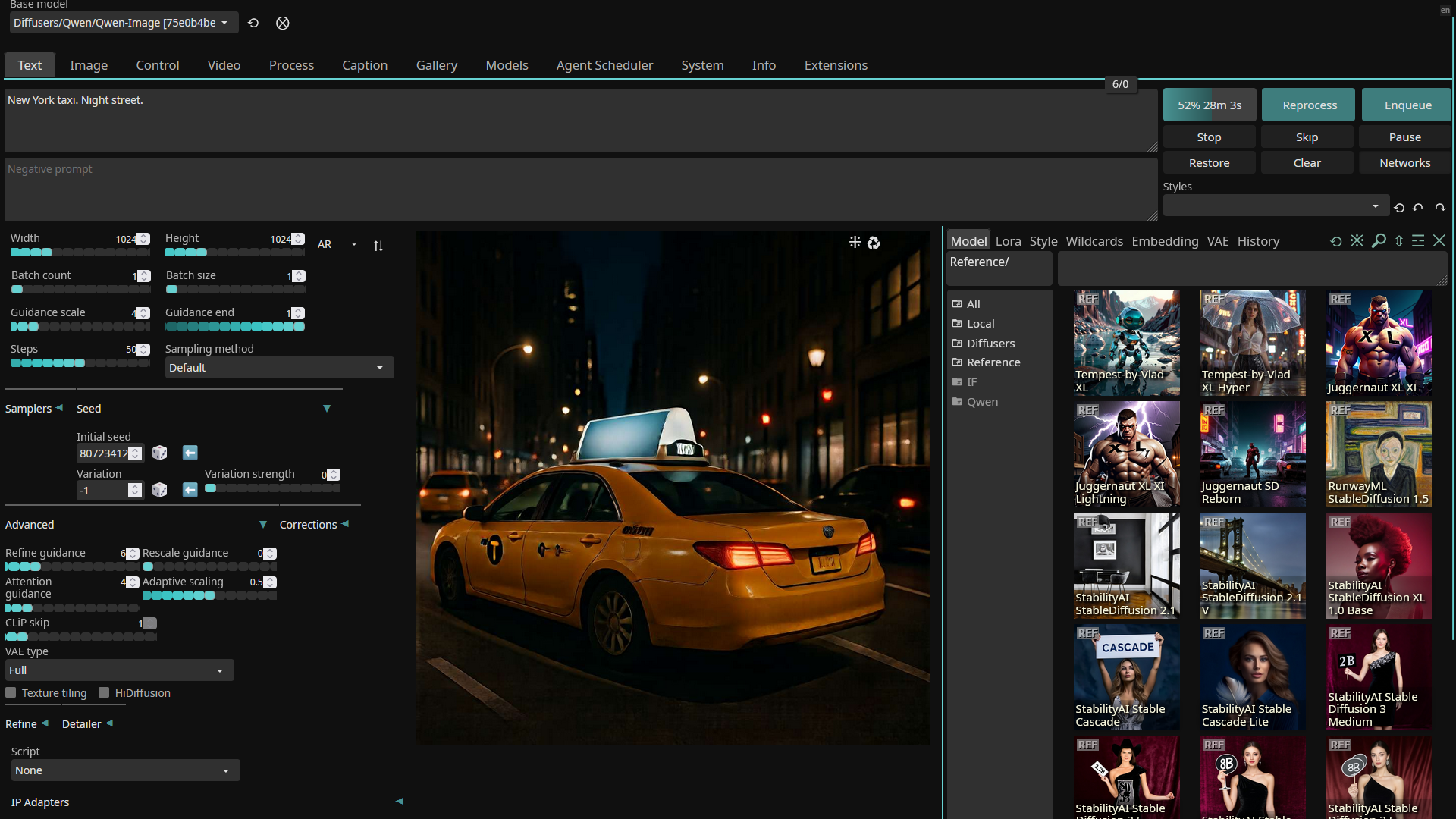Switch to the Control tab
This screenshot has height=819, width=1456.
pos(157,65)
